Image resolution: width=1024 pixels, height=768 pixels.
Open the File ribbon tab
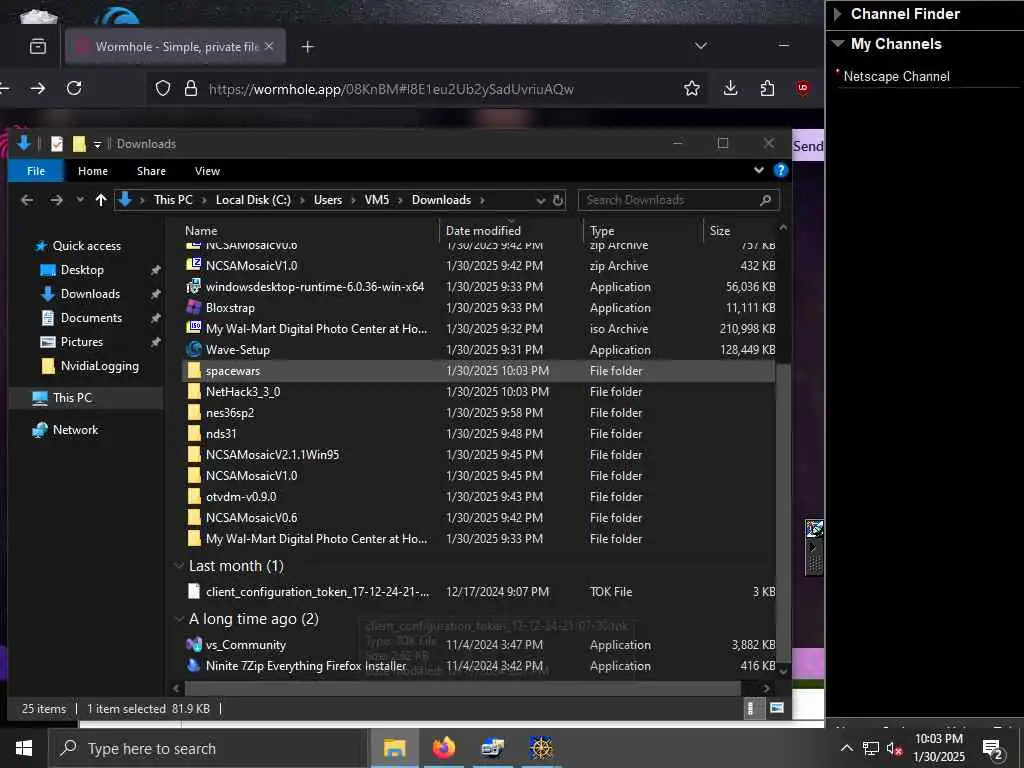36,171
